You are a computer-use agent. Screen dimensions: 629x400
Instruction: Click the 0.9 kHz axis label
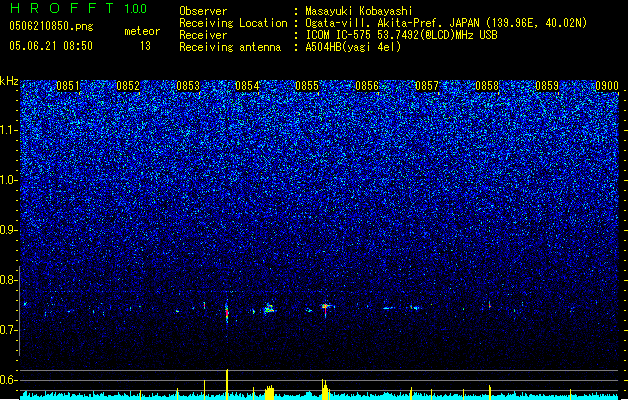pos(9,230)
